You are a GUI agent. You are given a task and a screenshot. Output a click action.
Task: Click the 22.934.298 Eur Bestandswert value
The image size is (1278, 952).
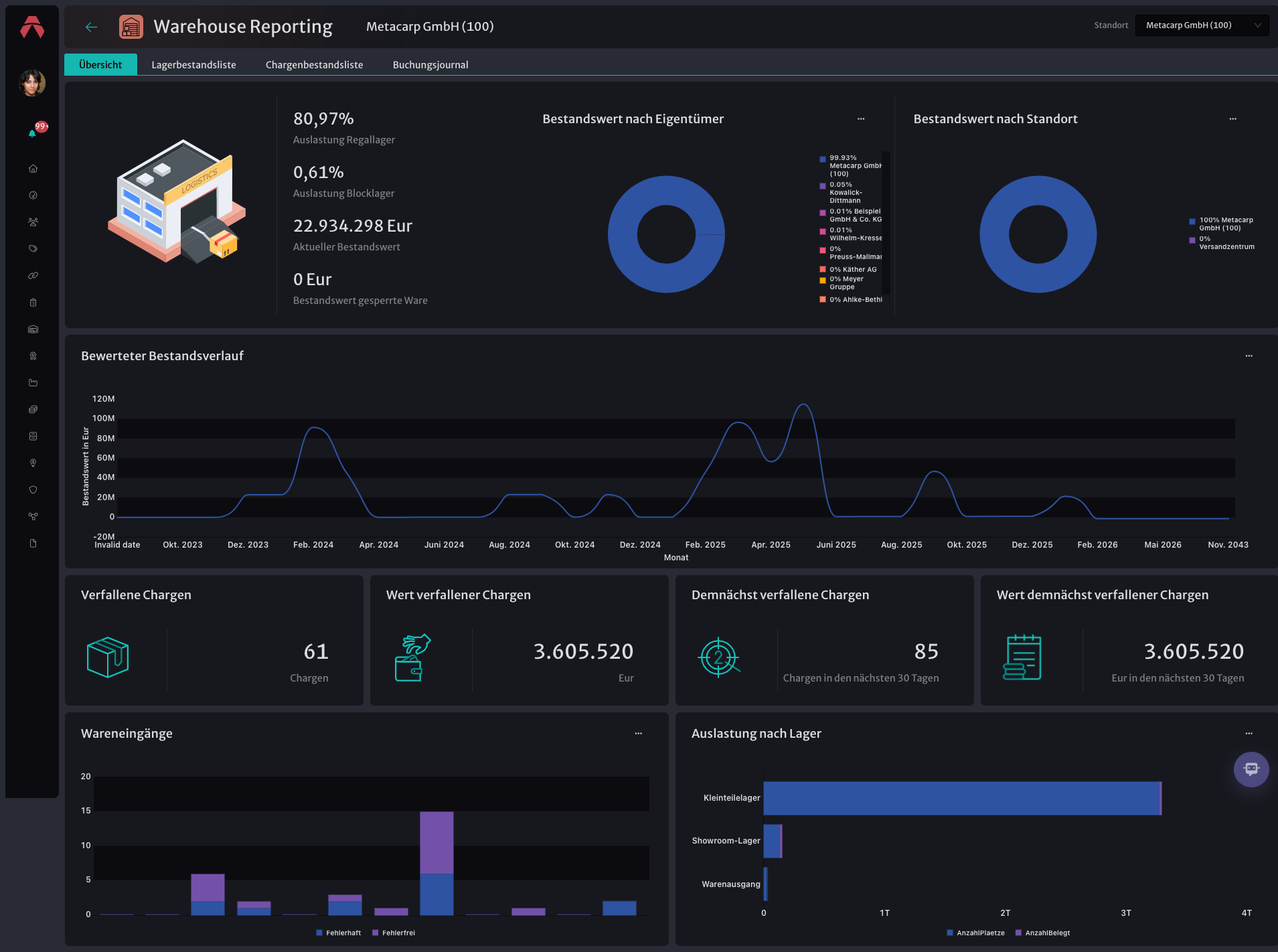353,226
